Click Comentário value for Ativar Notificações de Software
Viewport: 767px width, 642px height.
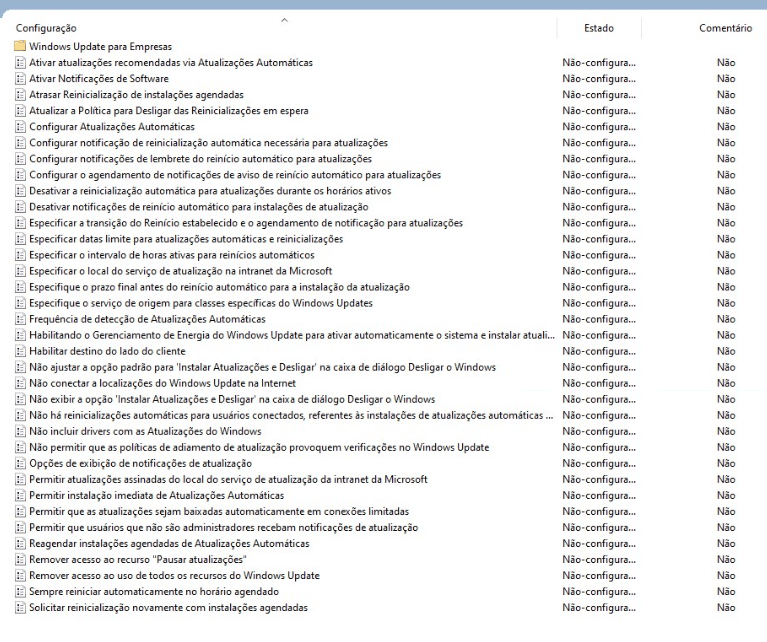point(726,78)
